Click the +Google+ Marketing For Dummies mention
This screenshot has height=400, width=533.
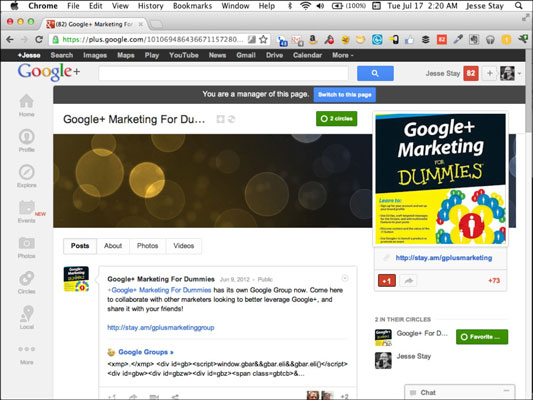[159, 290]
